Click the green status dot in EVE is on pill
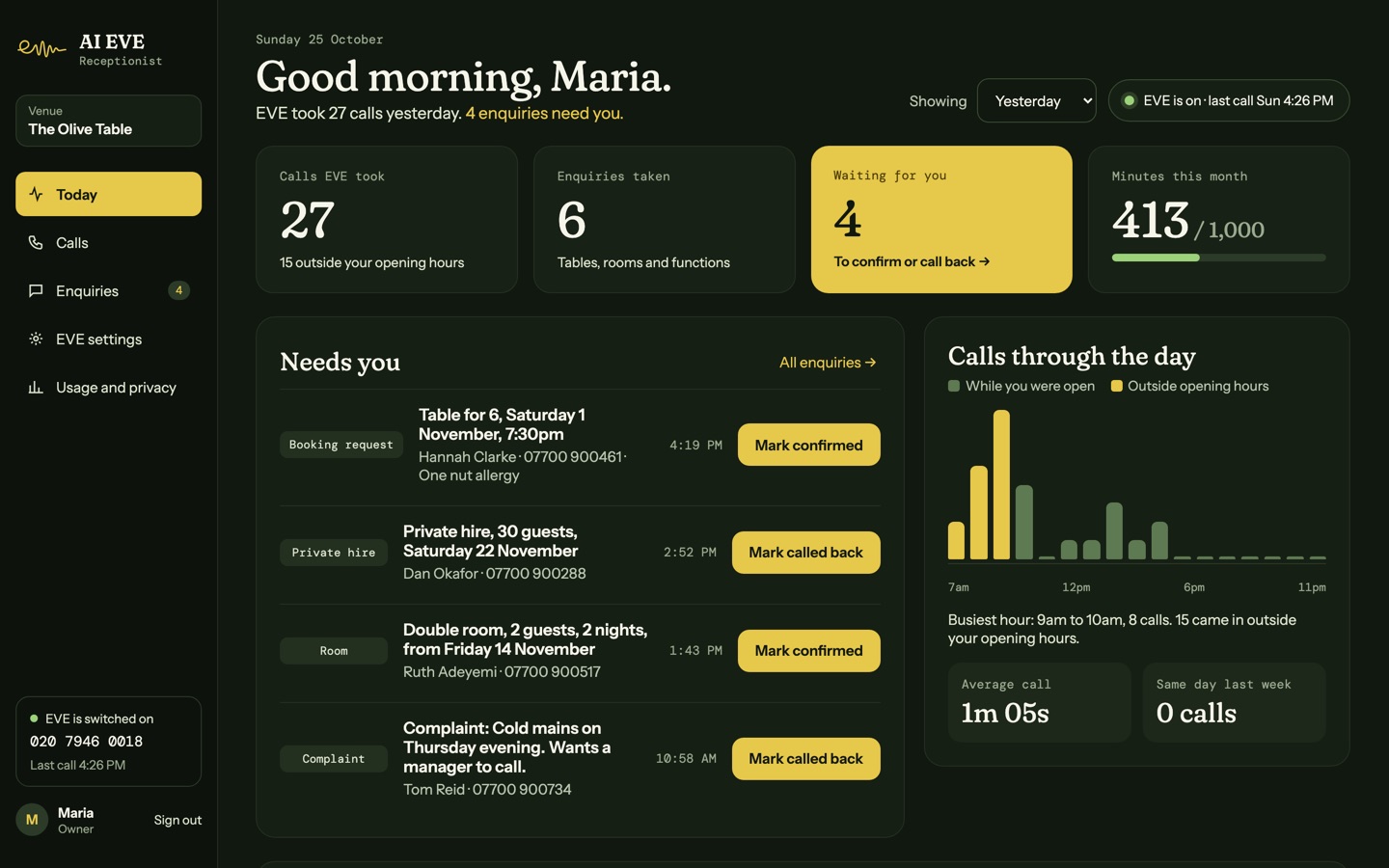1389x868 pixels. (1129, 100)
